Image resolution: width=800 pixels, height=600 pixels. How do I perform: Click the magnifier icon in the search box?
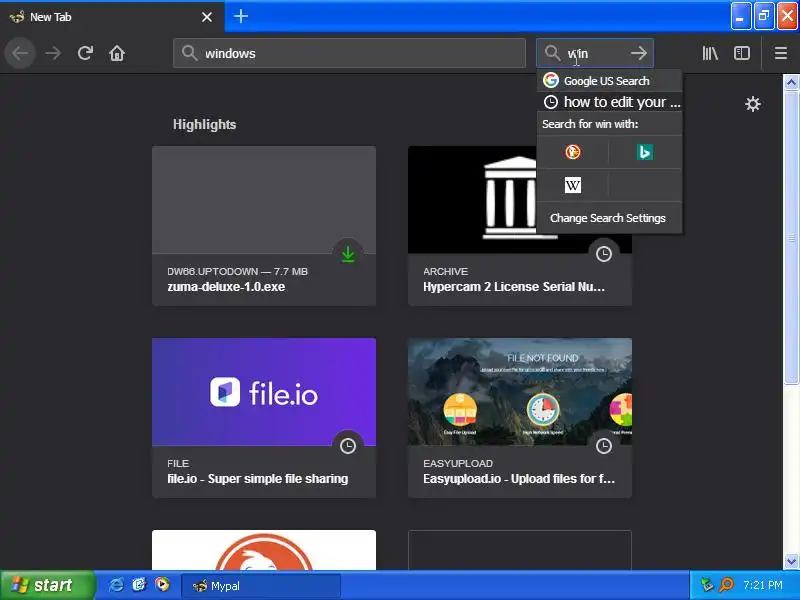click(552, 53)
